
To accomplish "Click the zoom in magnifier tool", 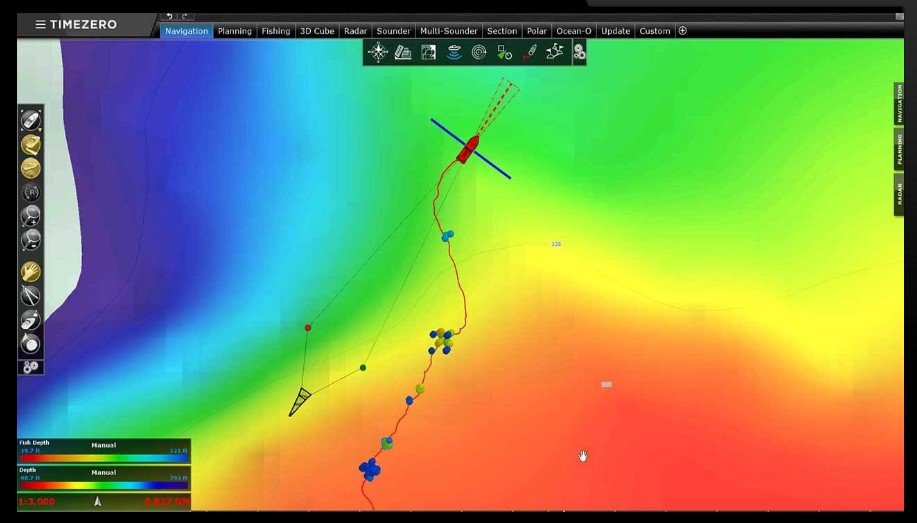I will tap(31, 215).
